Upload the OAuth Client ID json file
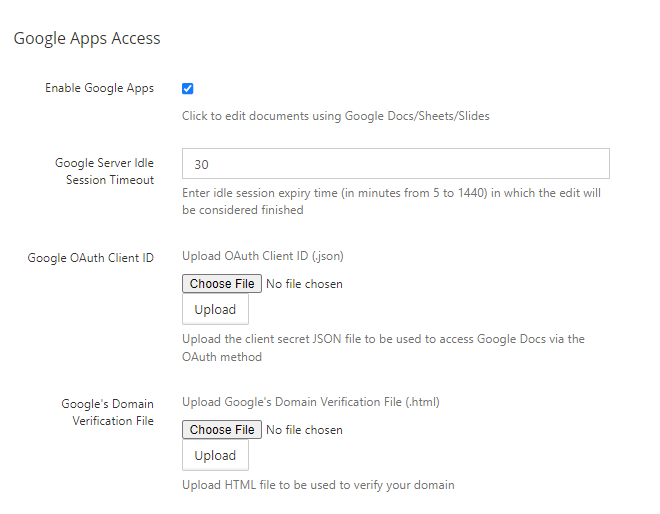Image resolution: width=660 pixels, height=514 pixels. (215, 309)
